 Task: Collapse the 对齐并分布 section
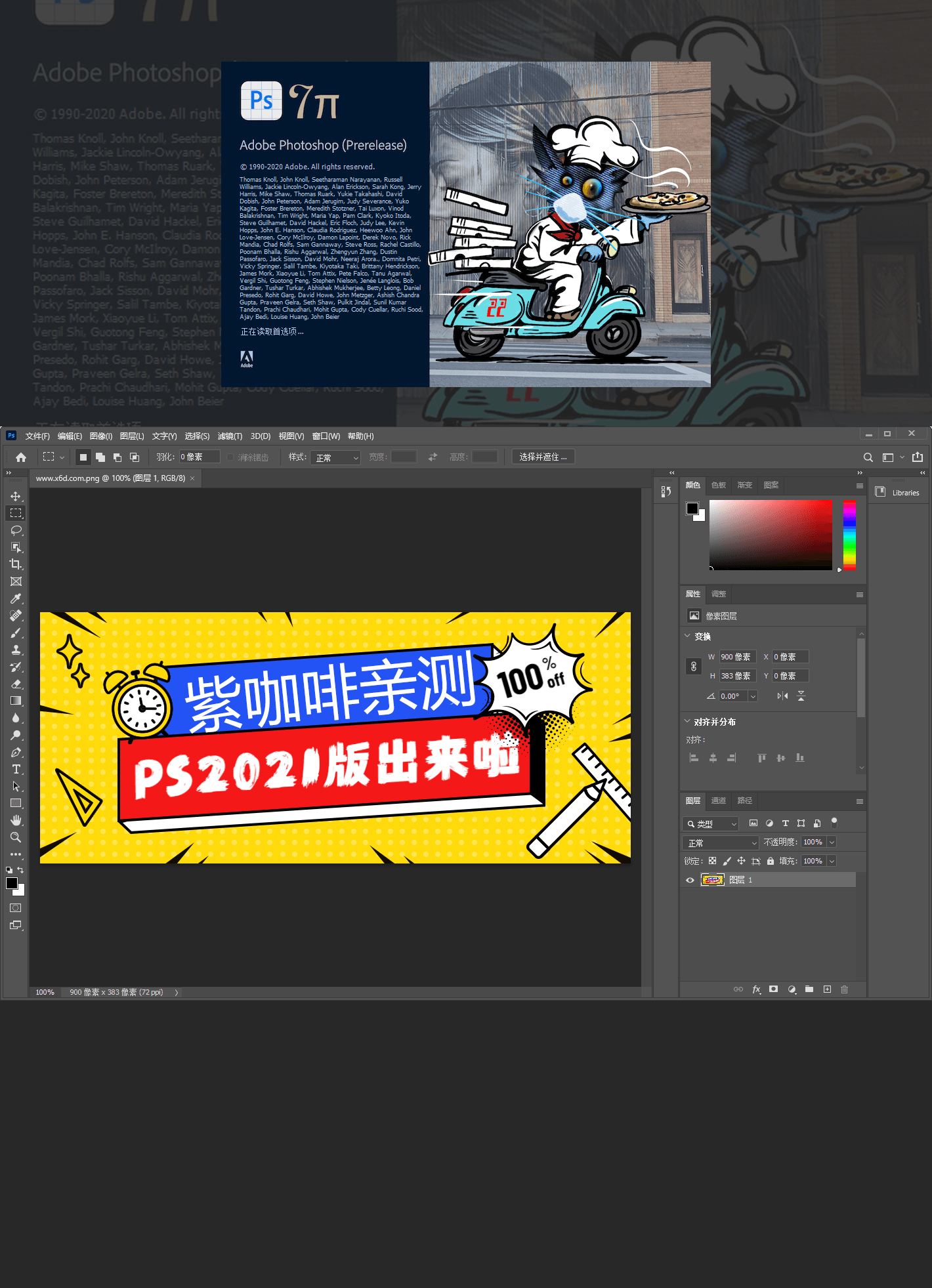(x=687, y=721)
